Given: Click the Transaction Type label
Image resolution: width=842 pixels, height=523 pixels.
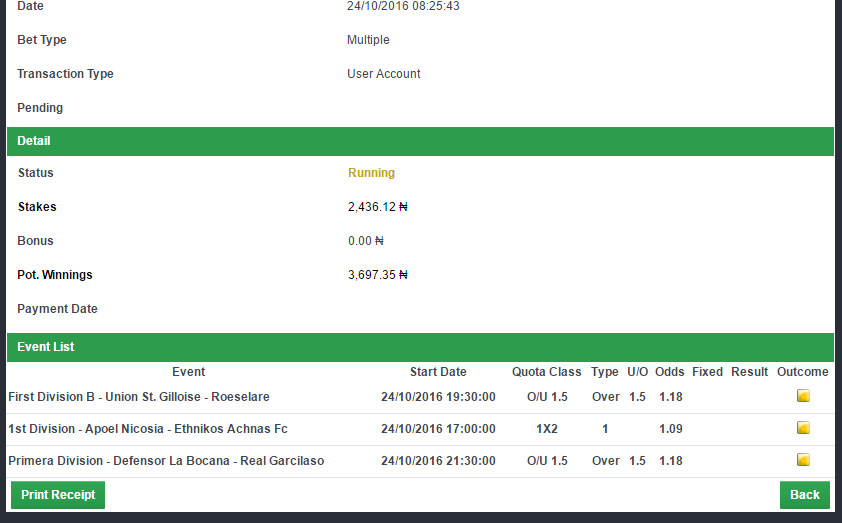Looking at the screenshot, I should pos(66,74).
